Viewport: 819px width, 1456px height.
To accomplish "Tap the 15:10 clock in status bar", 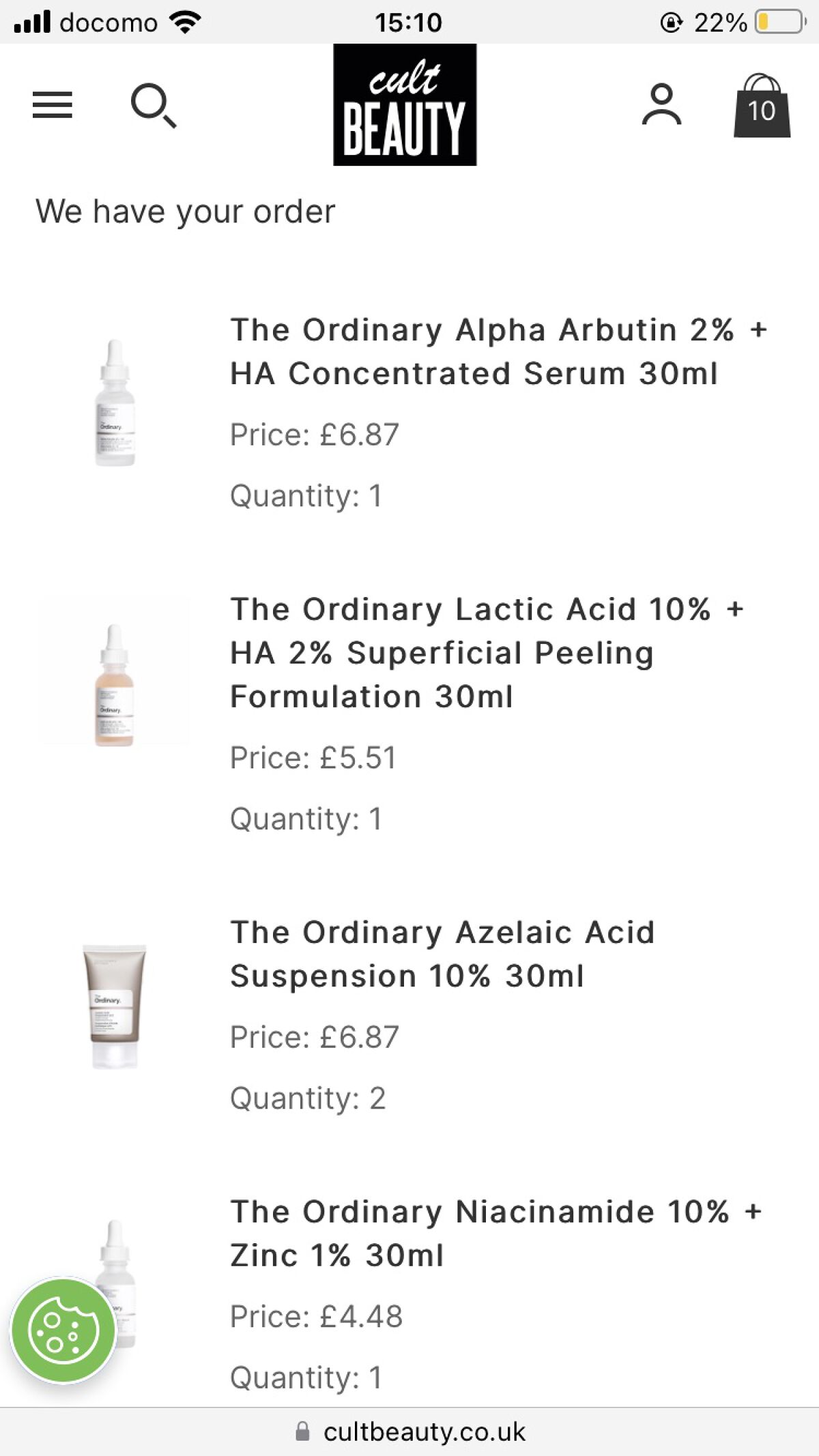I will 409,23.
